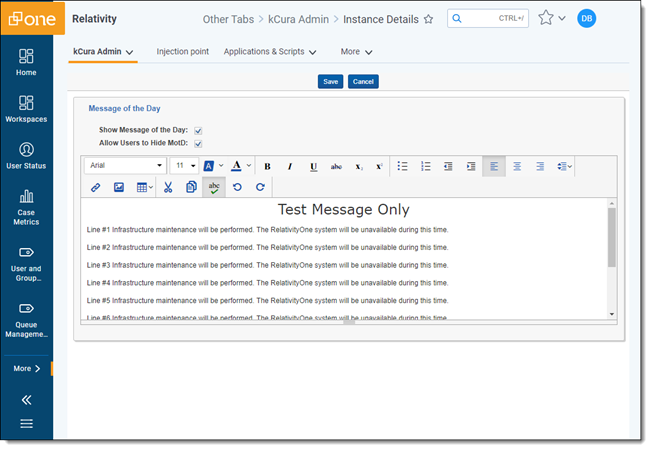
Task: Insert a hyperlink using link icon
Action: click(x=96, y=187)
